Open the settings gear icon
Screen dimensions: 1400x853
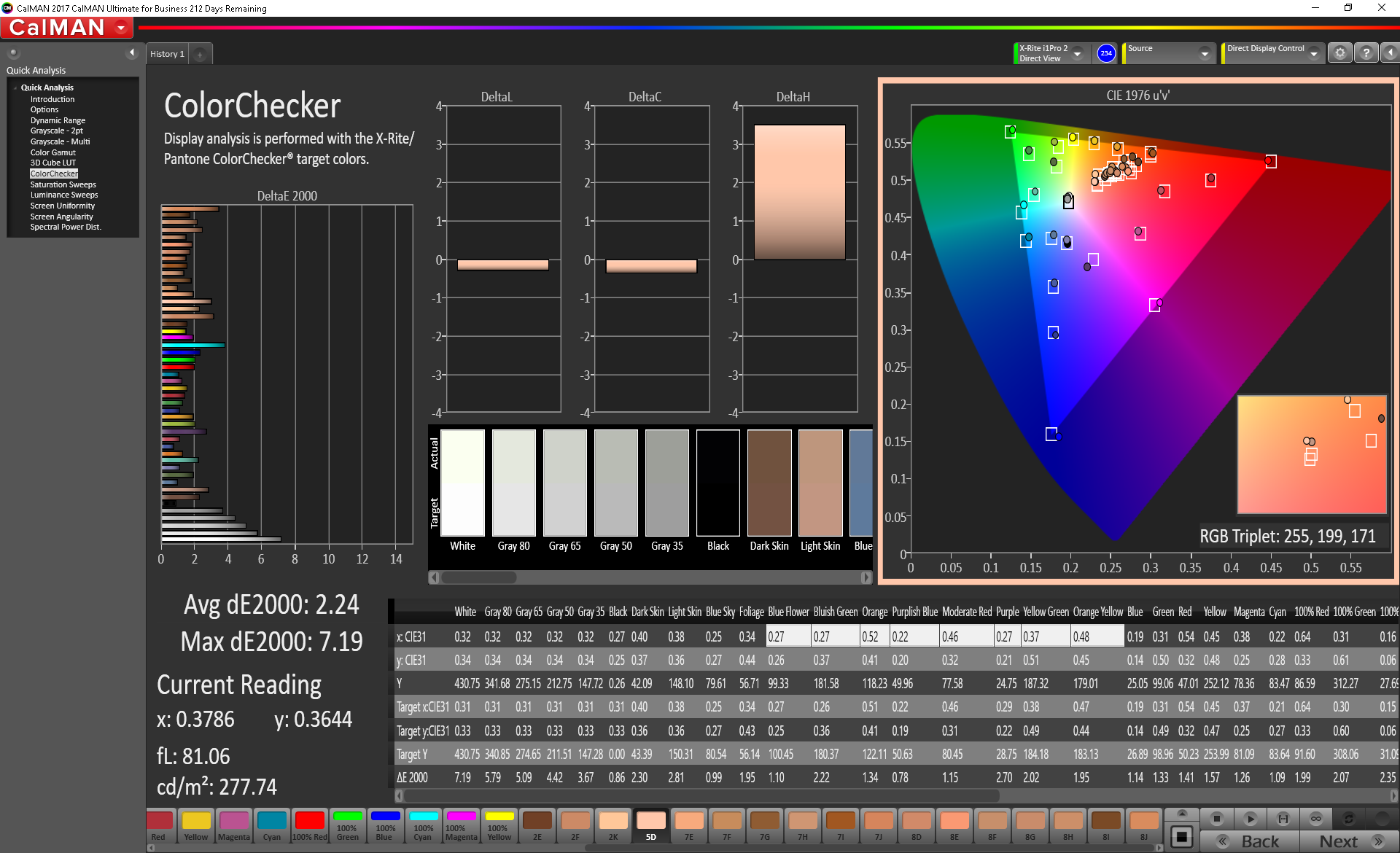point(1339,53)
